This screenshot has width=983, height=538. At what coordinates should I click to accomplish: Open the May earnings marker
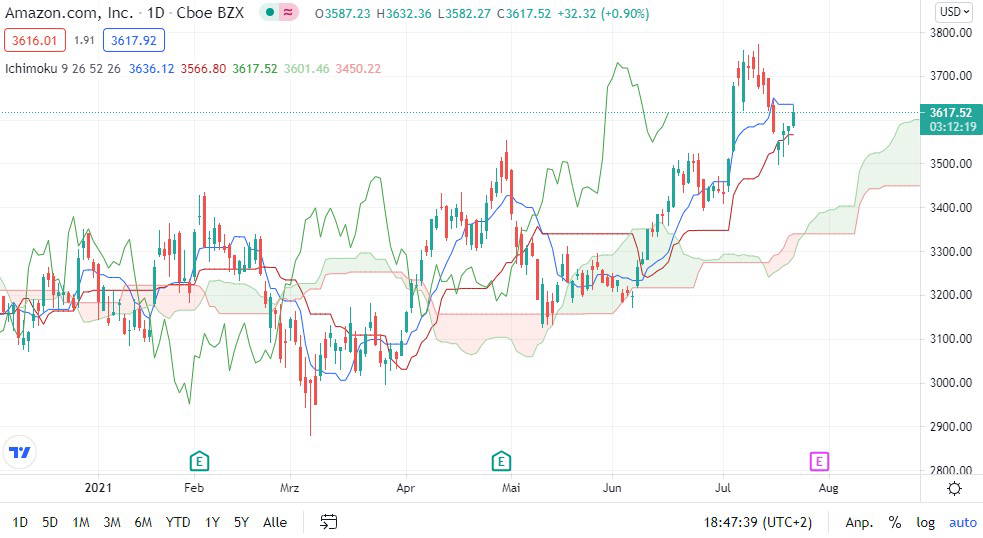(501, 462)
